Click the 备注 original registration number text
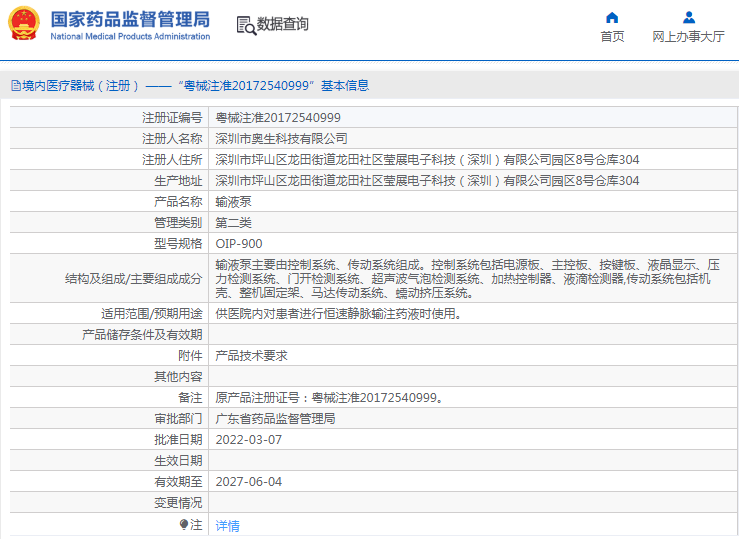This screenshot has height=539, width=739. [x=329, y=398]
